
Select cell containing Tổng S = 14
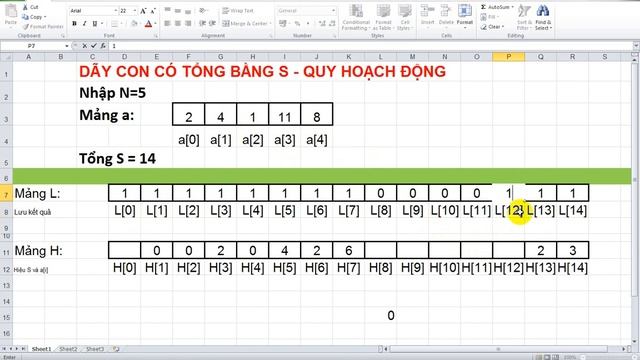(x=118, y=158)
